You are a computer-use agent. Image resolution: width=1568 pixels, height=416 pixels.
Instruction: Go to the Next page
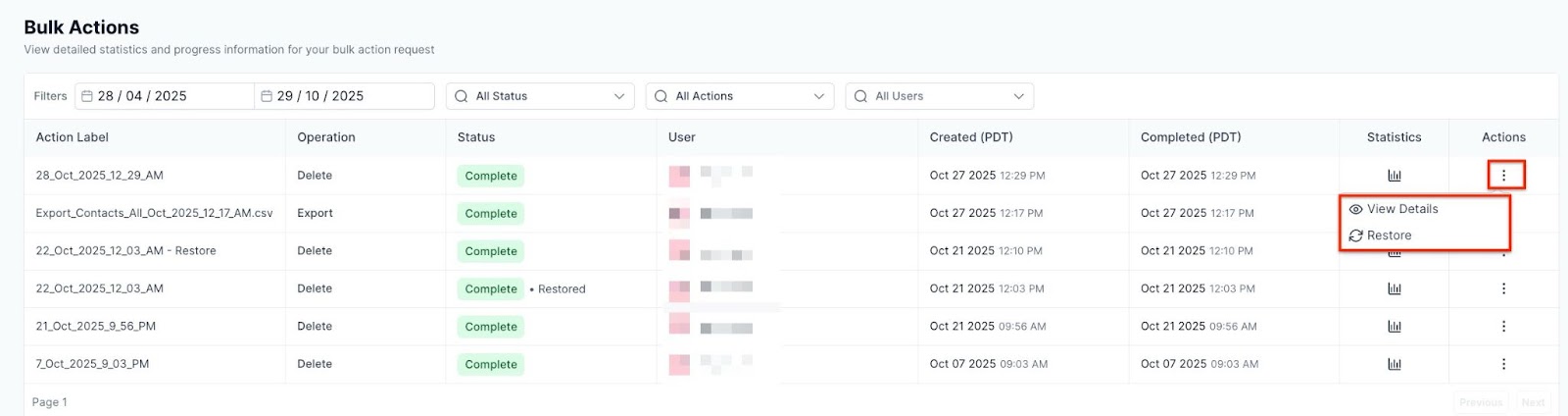click(1533, 402)
